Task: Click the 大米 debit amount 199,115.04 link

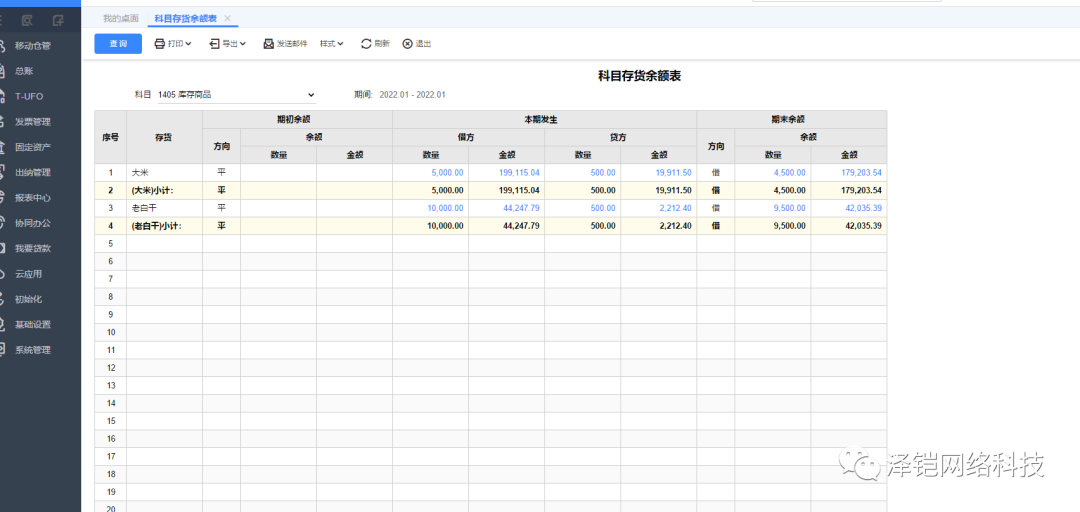Action: 519,172
